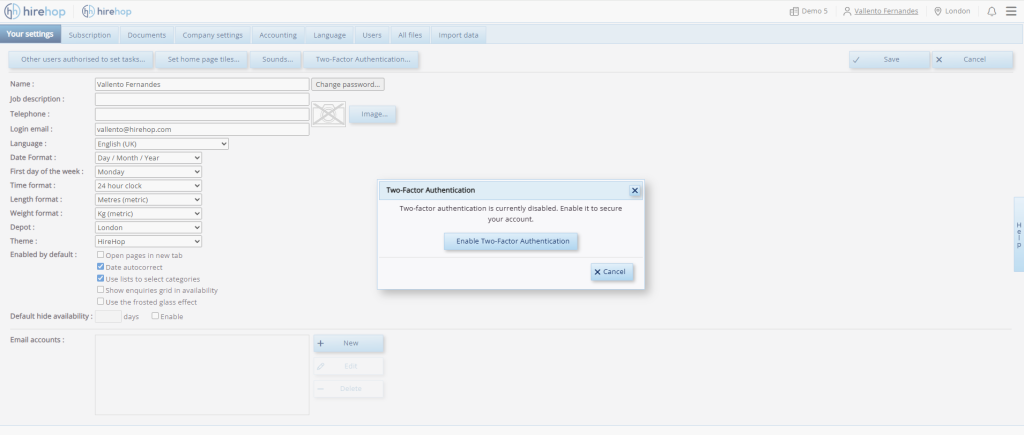Viewport: 1024px width, 435px height.
Task: Click Cancel in the Two-Factor dialog
Action: 612,272
